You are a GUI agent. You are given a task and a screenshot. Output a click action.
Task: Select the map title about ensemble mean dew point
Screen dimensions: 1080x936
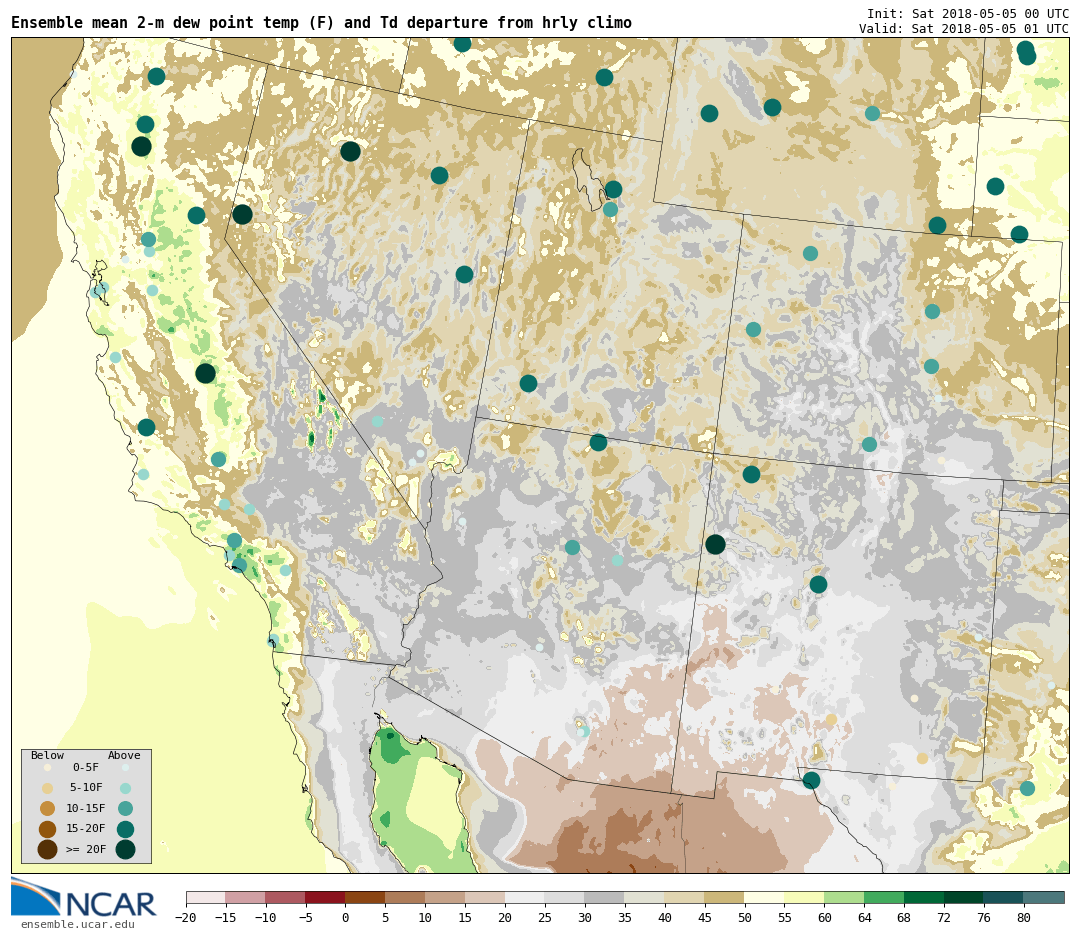pyautogui.click(x=322, y=23)
